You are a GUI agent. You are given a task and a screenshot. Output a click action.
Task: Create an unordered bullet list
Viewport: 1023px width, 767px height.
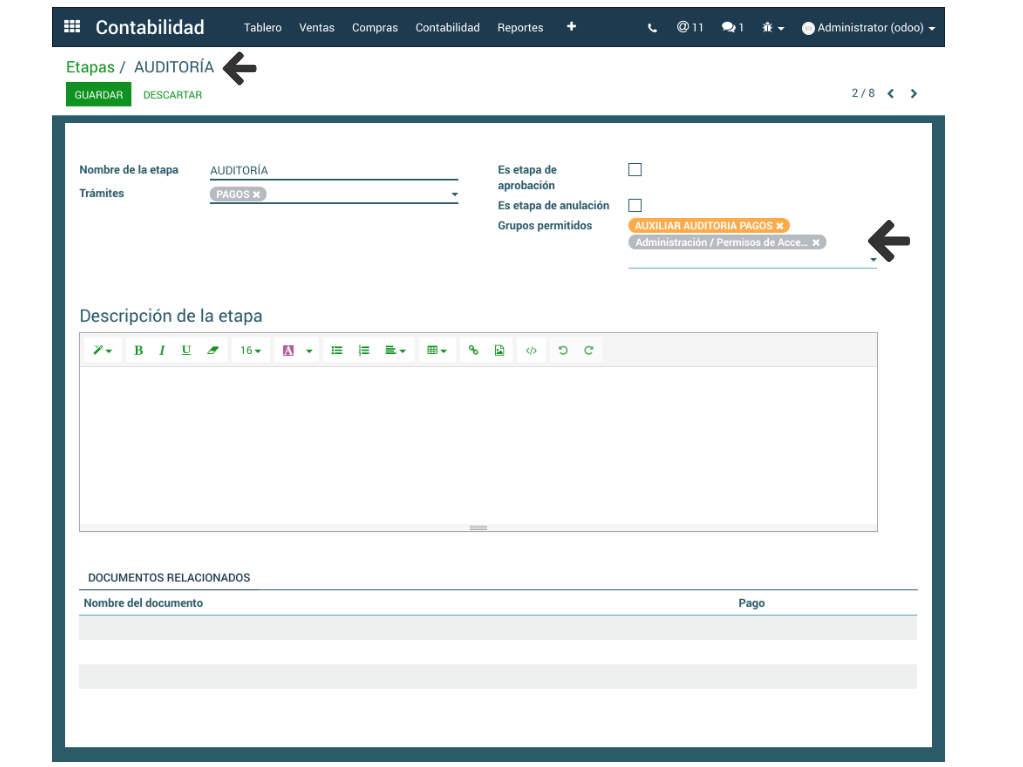[x=337, y=351]
